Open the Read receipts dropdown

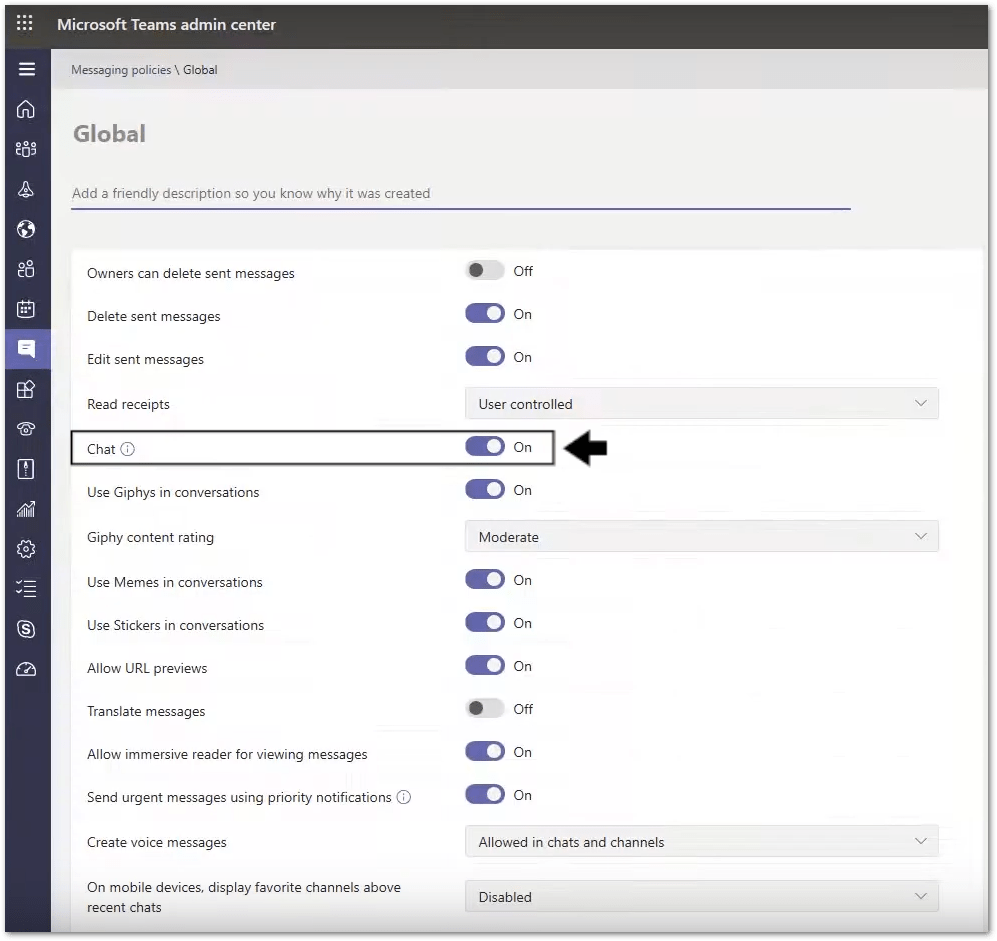tap(701, 404)
